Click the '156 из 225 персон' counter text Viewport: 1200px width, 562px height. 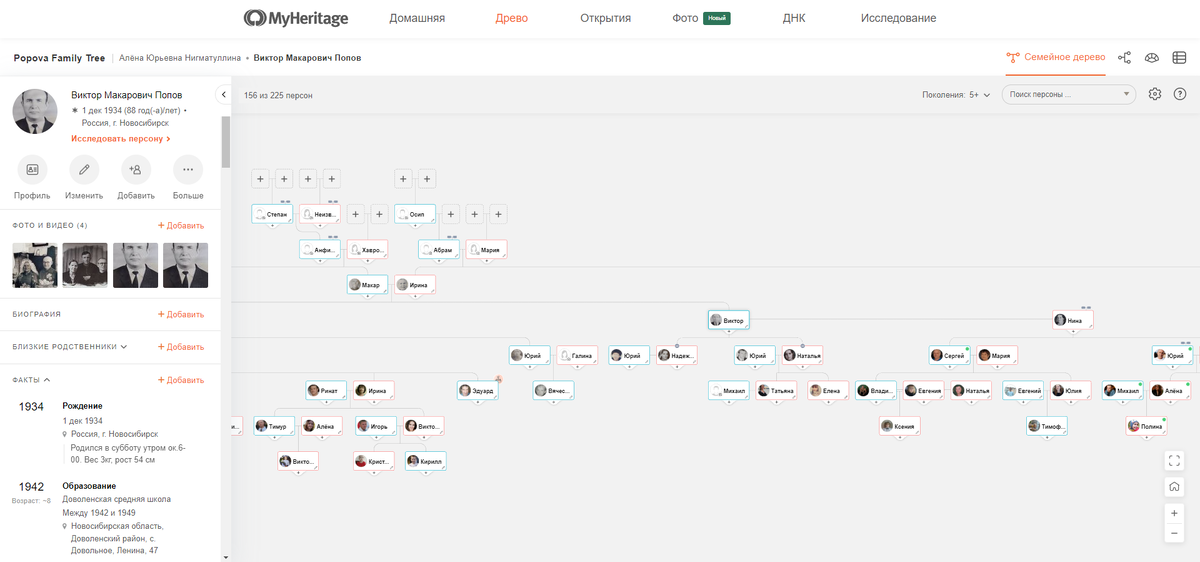click(278, 95)
